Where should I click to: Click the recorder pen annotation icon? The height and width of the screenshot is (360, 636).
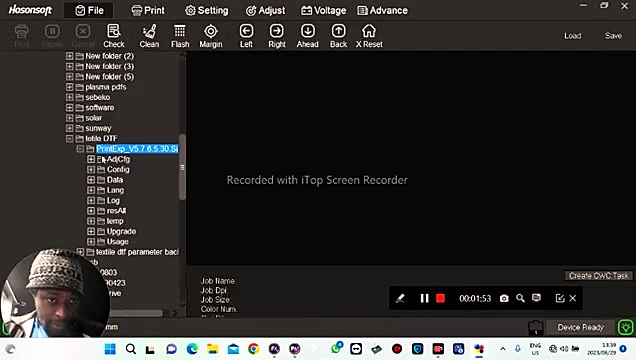(400, 298)
